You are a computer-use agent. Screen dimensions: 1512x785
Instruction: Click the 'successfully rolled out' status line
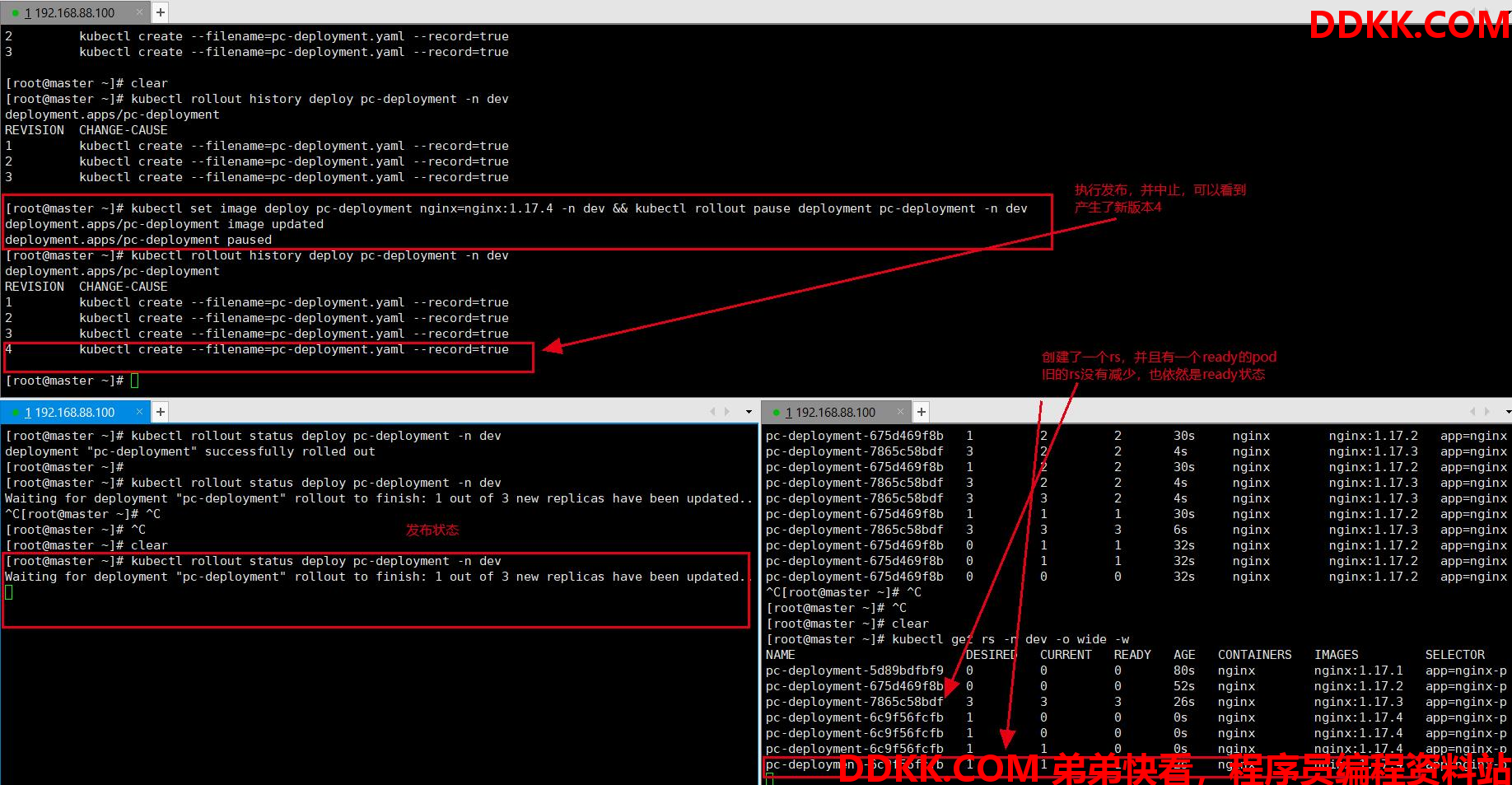[x=190, y=451]
